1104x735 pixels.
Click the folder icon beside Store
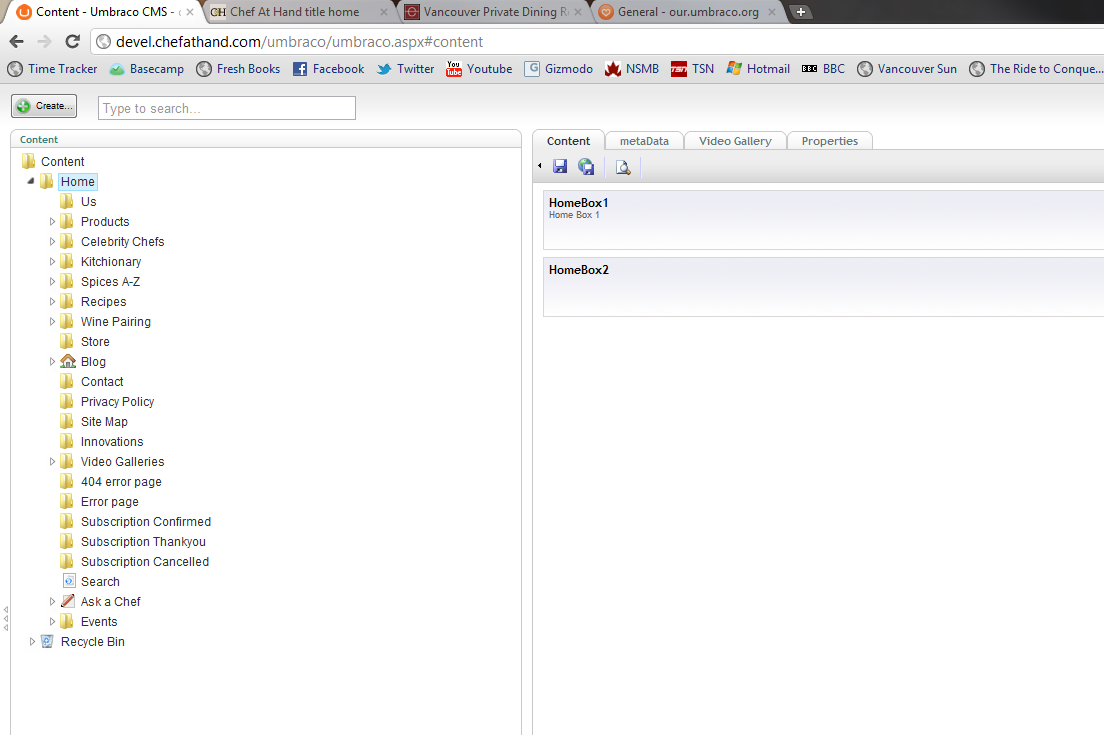click(67, 341)
